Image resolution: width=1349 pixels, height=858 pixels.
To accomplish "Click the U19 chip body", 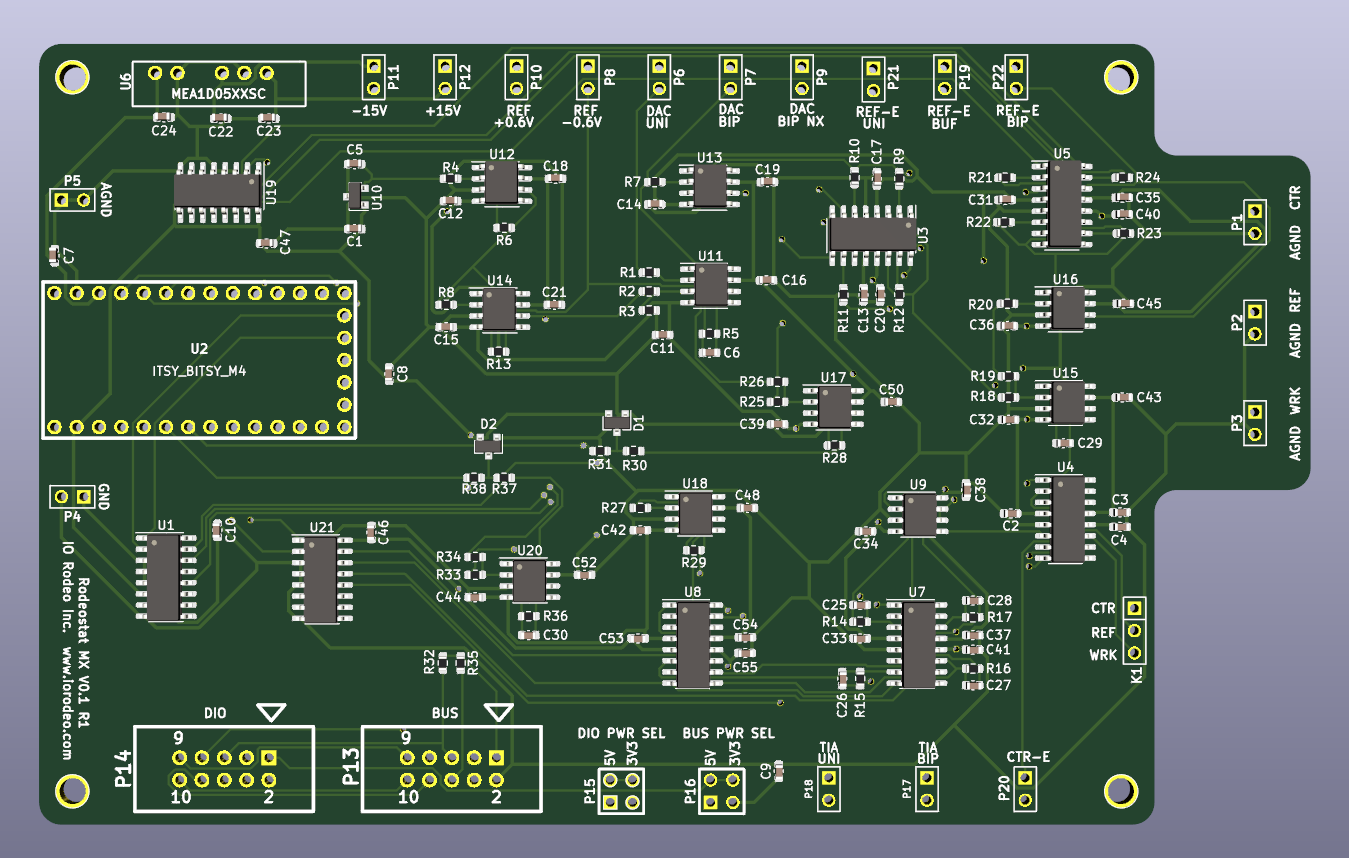I will pos(216,191).
